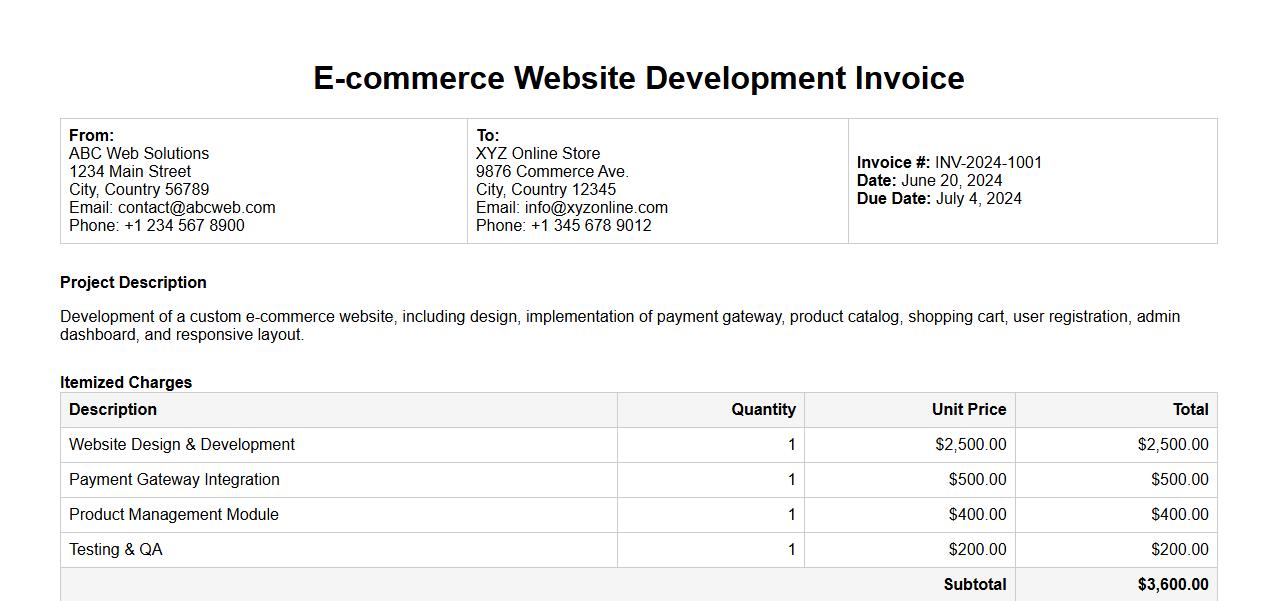Select the Website Design & Development row

click(182, 445)
